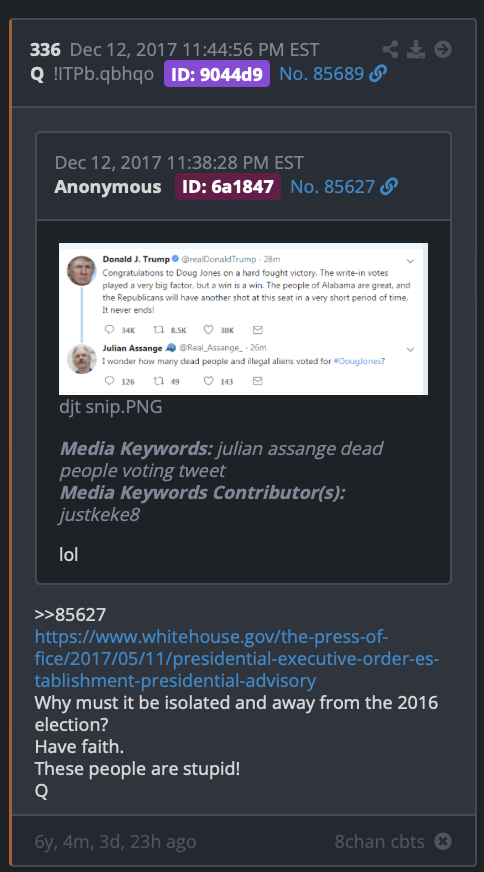484x872 pixels.
Task: Click chain link icon beside No. 85689
Action: (x=378, y=73)
